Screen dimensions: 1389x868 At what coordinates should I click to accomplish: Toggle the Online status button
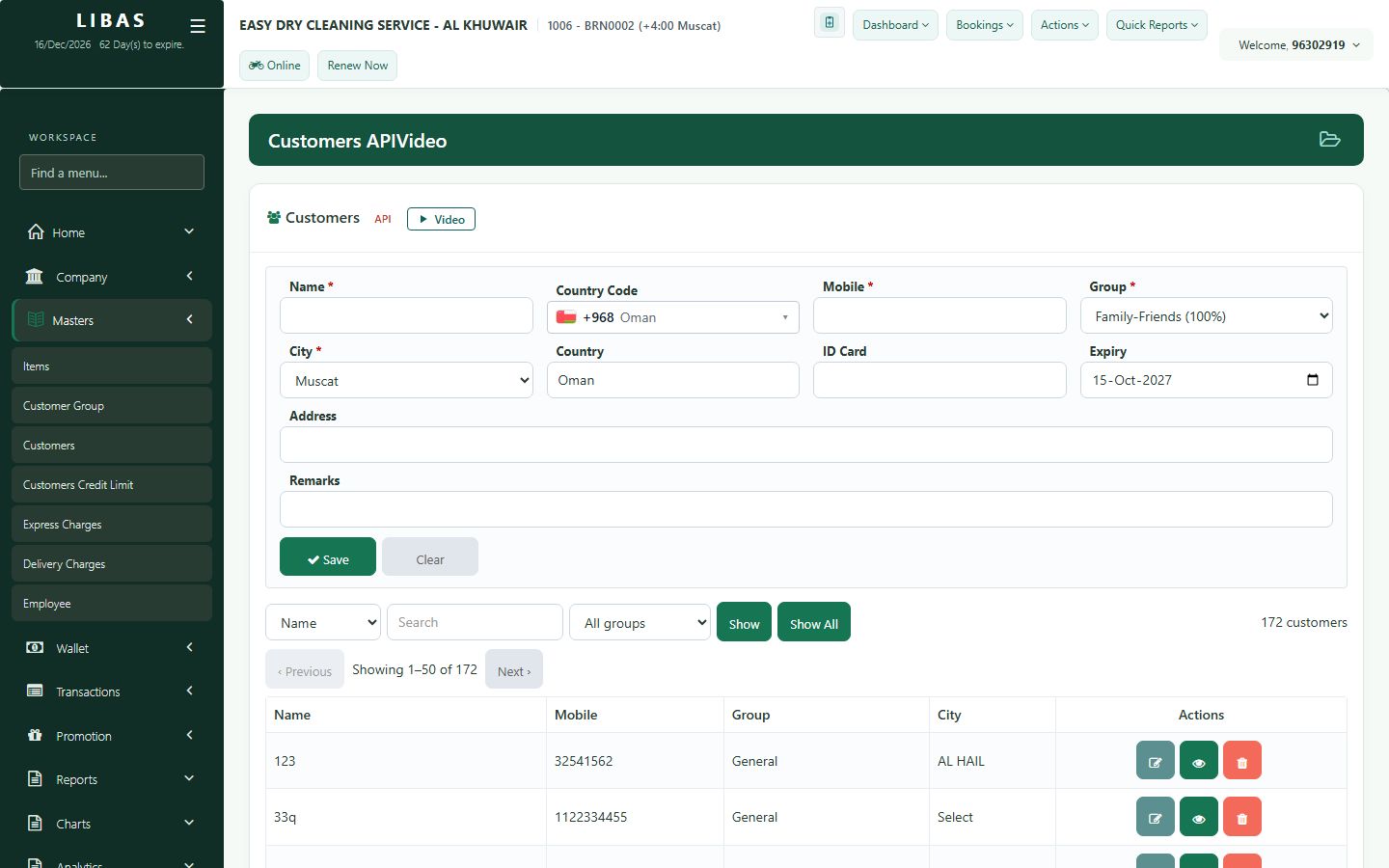[275, 66]
